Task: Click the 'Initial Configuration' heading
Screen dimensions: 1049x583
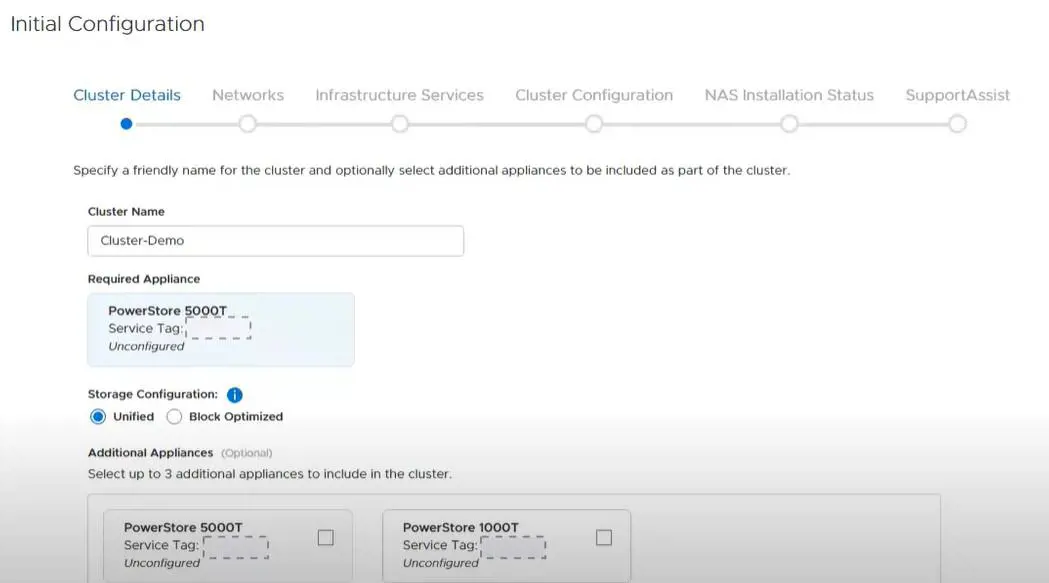Action: 108,24
